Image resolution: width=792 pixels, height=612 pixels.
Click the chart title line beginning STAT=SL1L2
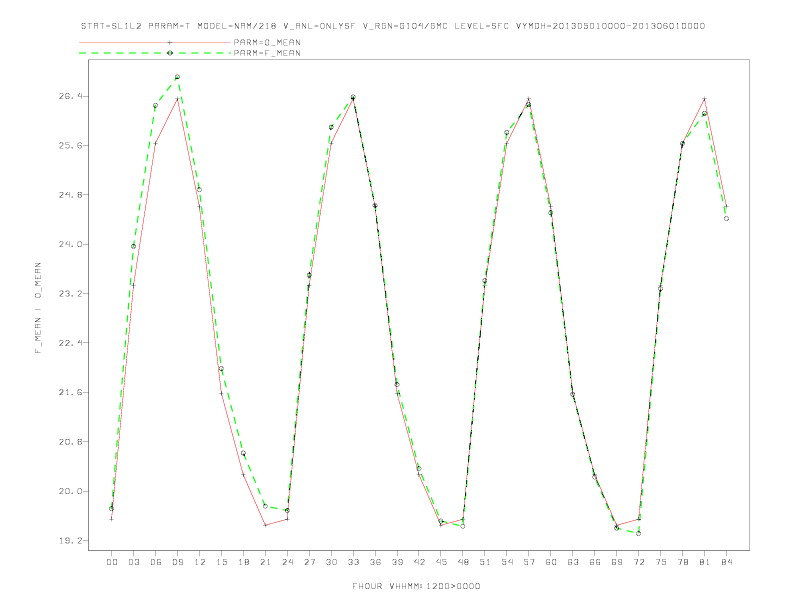(x=392, y=26)
